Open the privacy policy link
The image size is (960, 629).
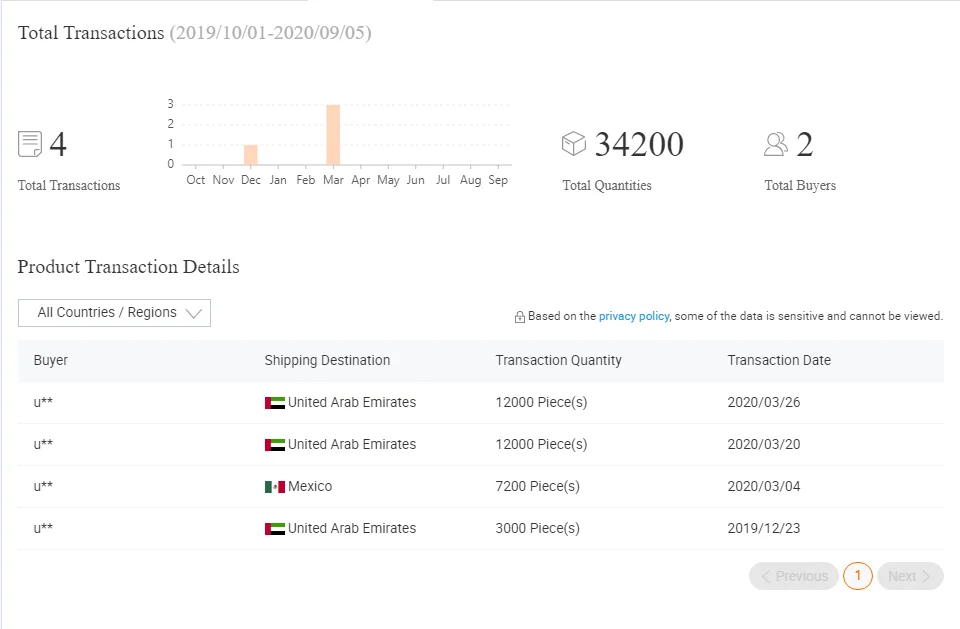click(634, 316)
